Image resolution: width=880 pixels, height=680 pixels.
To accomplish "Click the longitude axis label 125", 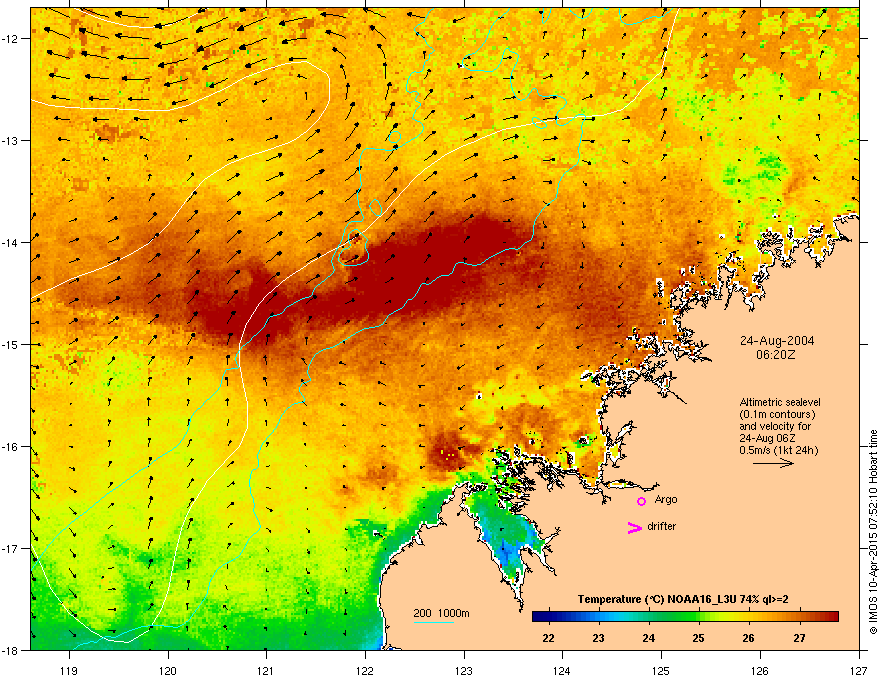I will [662, 670].
